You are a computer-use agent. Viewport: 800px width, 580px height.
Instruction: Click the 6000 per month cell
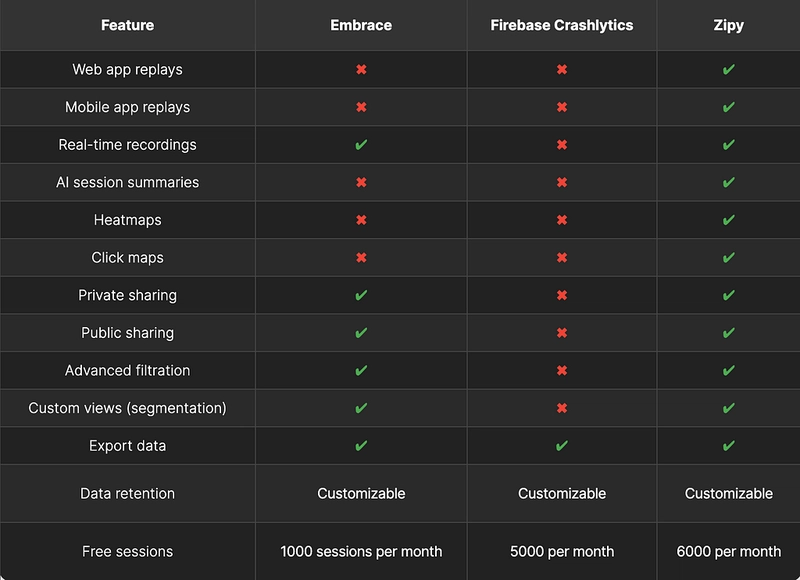point(729,551)
